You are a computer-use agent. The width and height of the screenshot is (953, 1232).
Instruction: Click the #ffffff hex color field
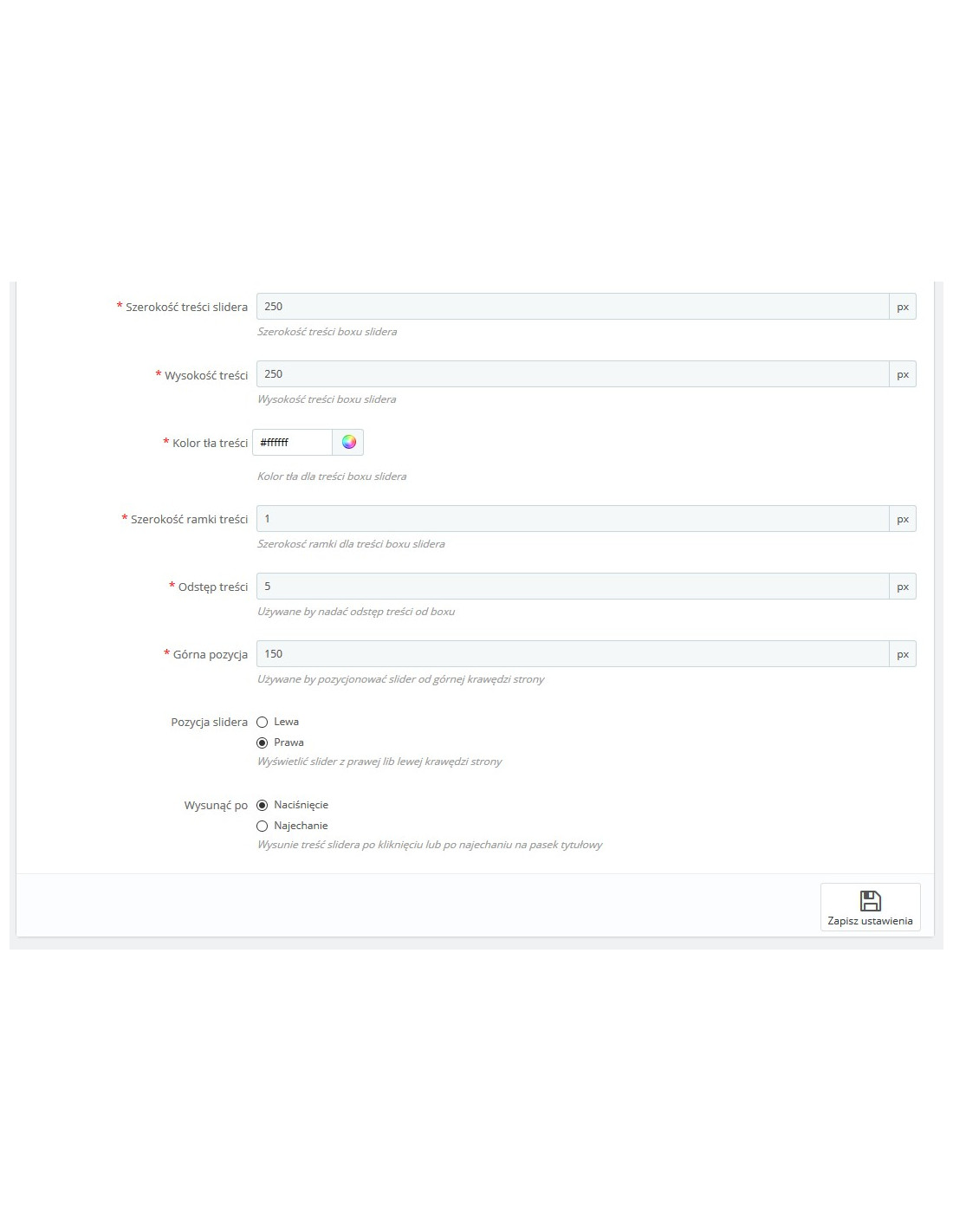(293, 442)
